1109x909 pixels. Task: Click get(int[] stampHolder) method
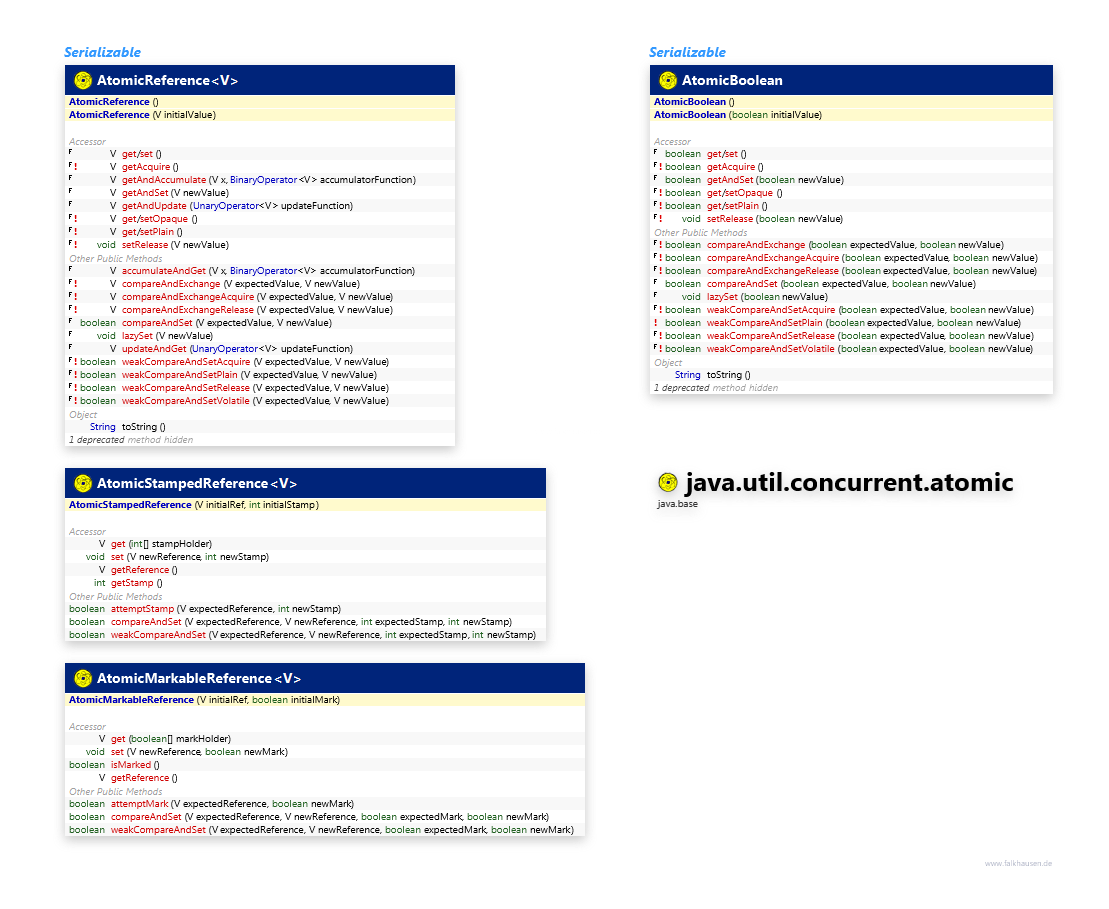(x=161, y=544)
